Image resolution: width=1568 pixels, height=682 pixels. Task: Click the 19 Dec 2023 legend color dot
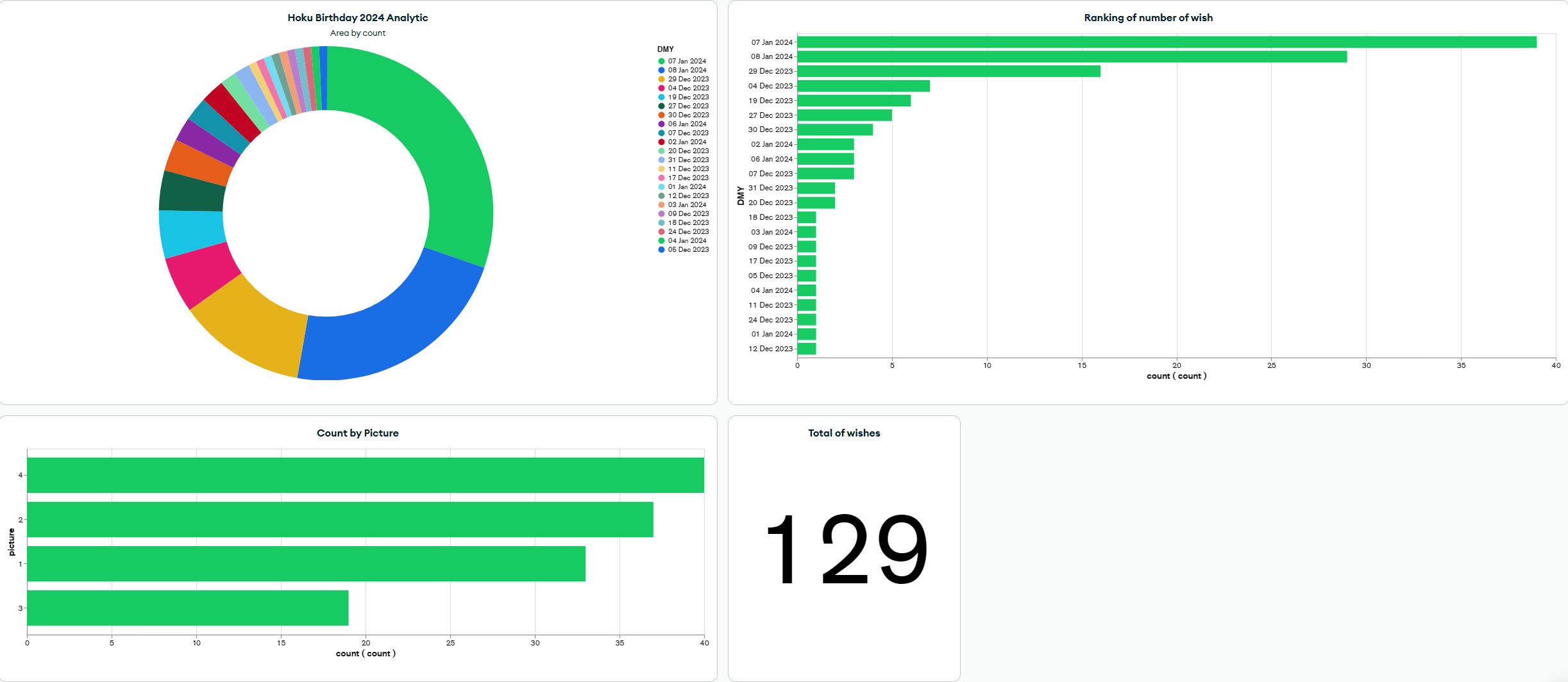(661, 97)
